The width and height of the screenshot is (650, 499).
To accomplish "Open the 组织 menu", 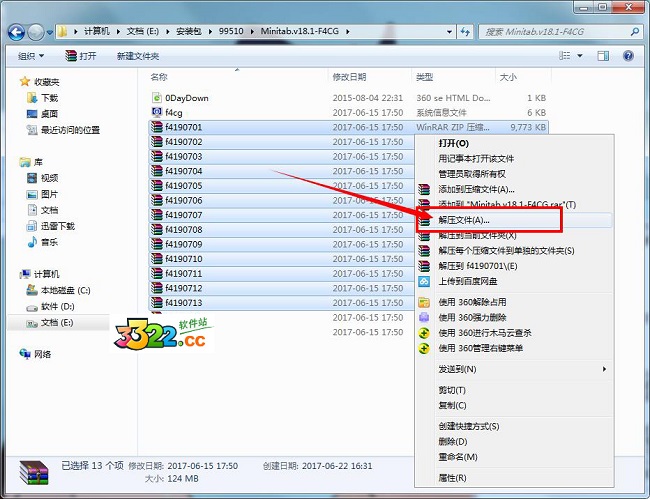I will tap(31, 56).
